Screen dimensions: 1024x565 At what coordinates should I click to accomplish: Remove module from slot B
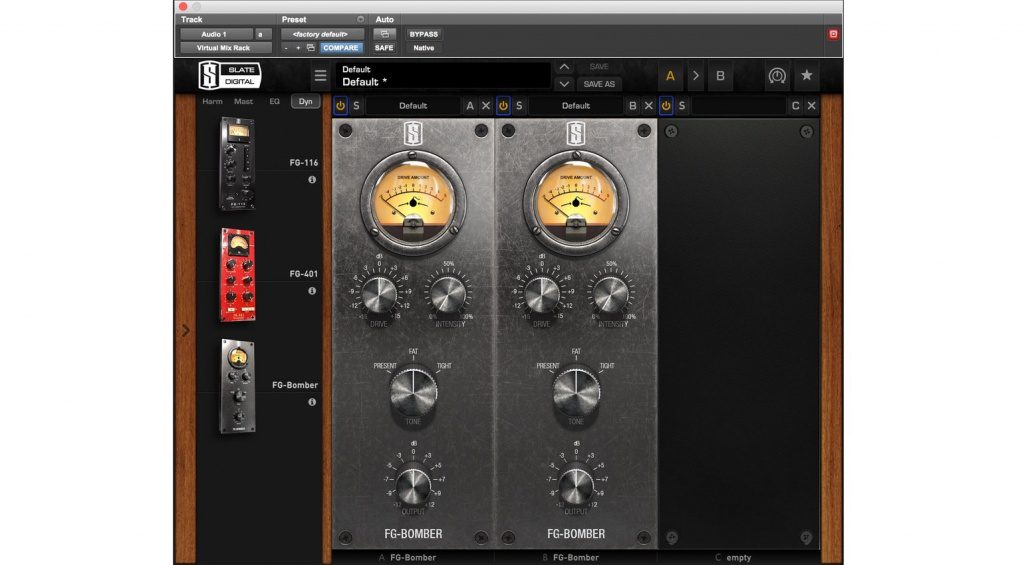pyautogui.click(x=648, y=105)
